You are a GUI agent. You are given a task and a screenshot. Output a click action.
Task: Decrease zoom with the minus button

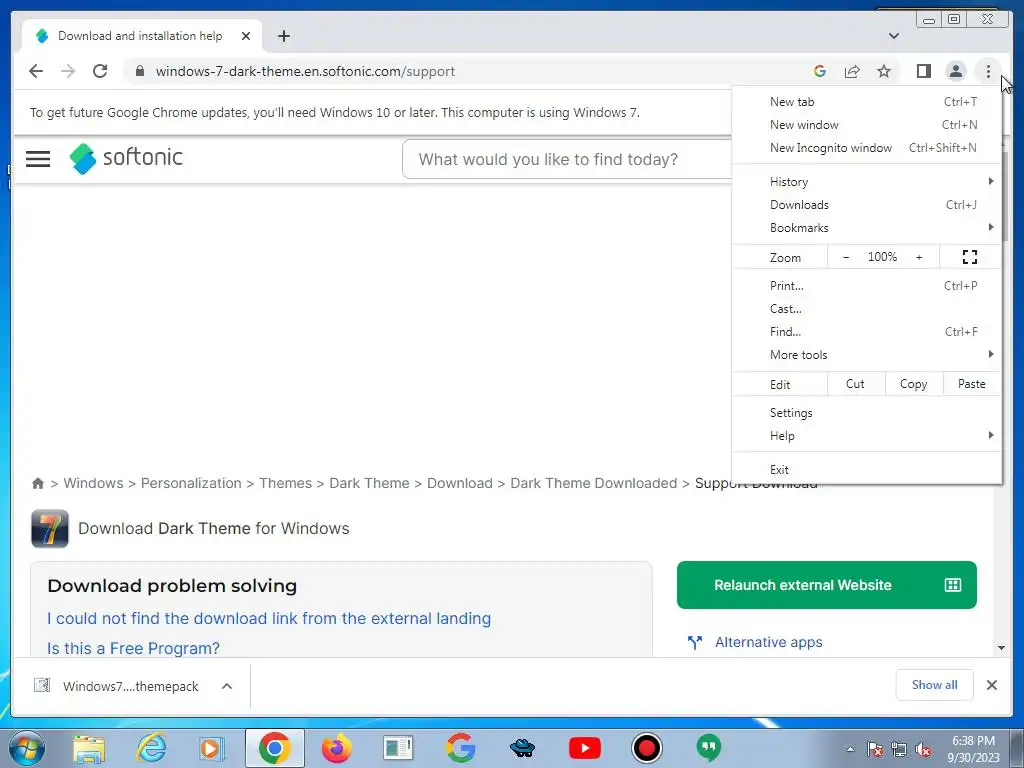(846, 257)
